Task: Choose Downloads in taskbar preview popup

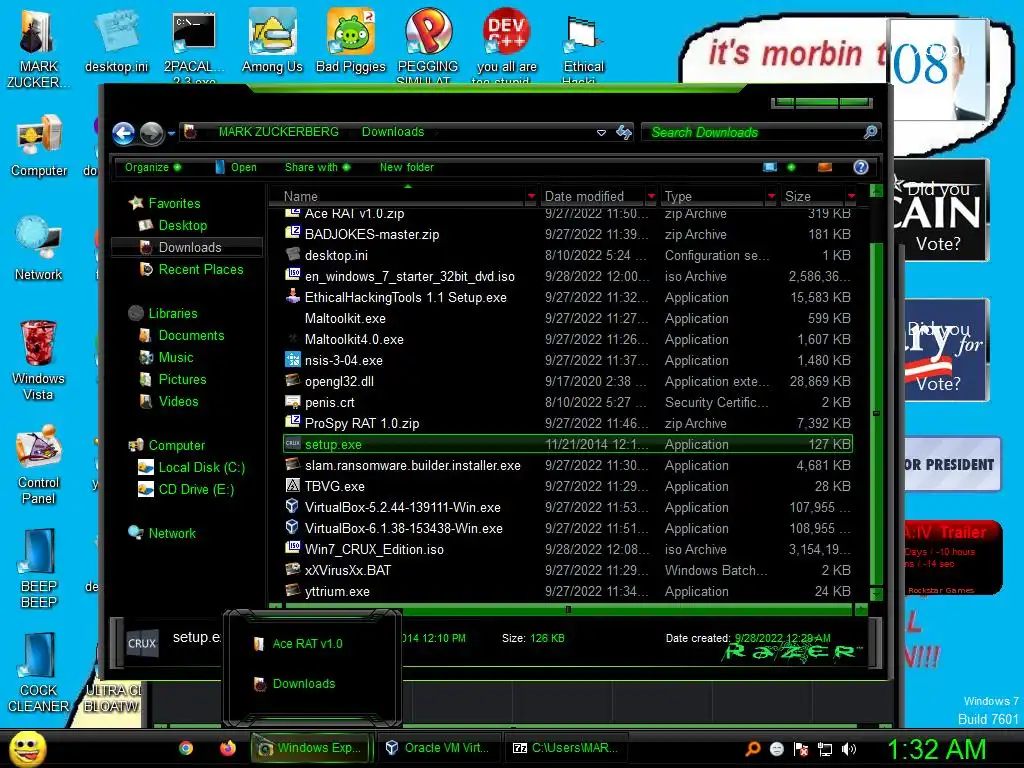Action: pyautogui.click(x=304, y=684)
